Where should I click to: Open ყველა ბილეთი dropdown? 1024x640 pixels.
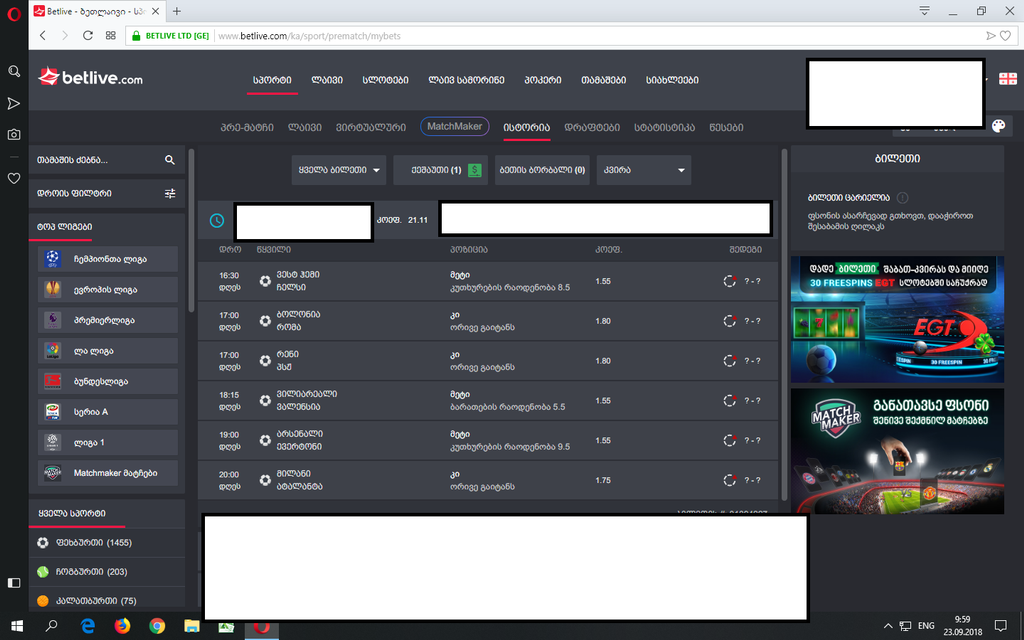click(339, 170)
